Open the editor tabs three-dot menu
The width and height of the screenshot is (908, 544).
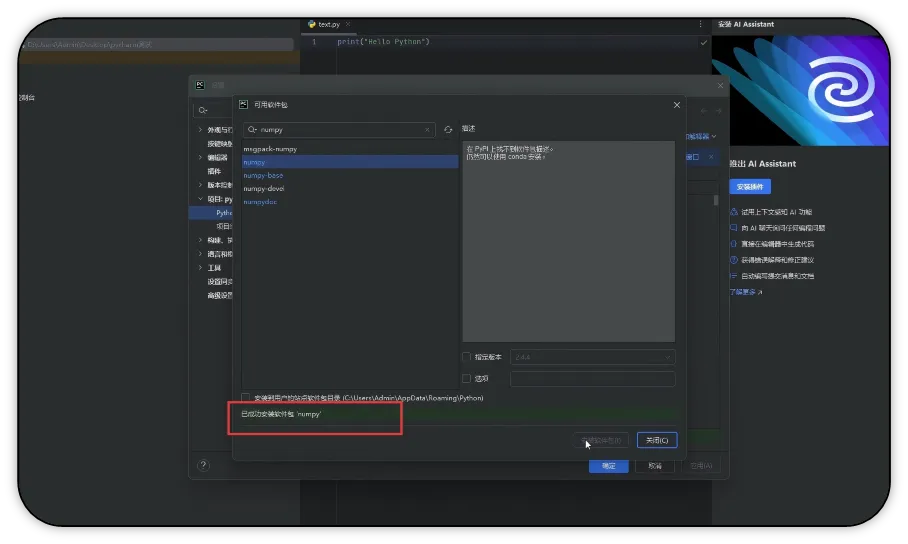coord(700,24)
